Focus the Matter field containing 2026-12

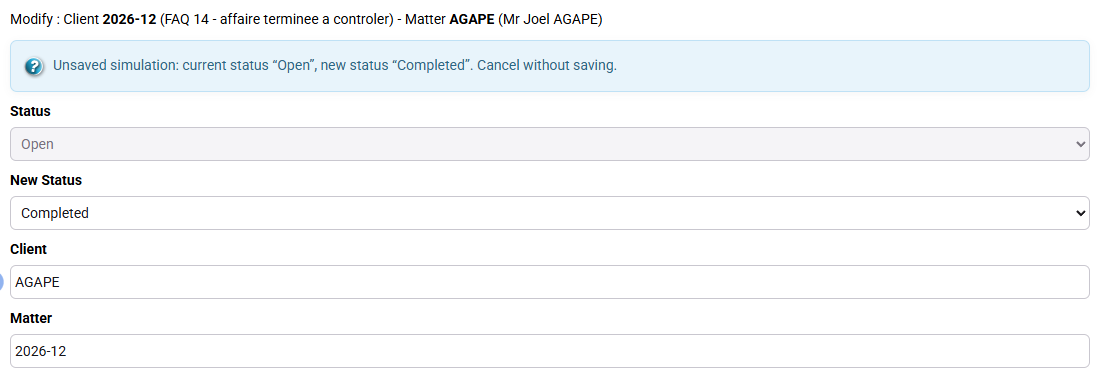click(x=549, y=351)
